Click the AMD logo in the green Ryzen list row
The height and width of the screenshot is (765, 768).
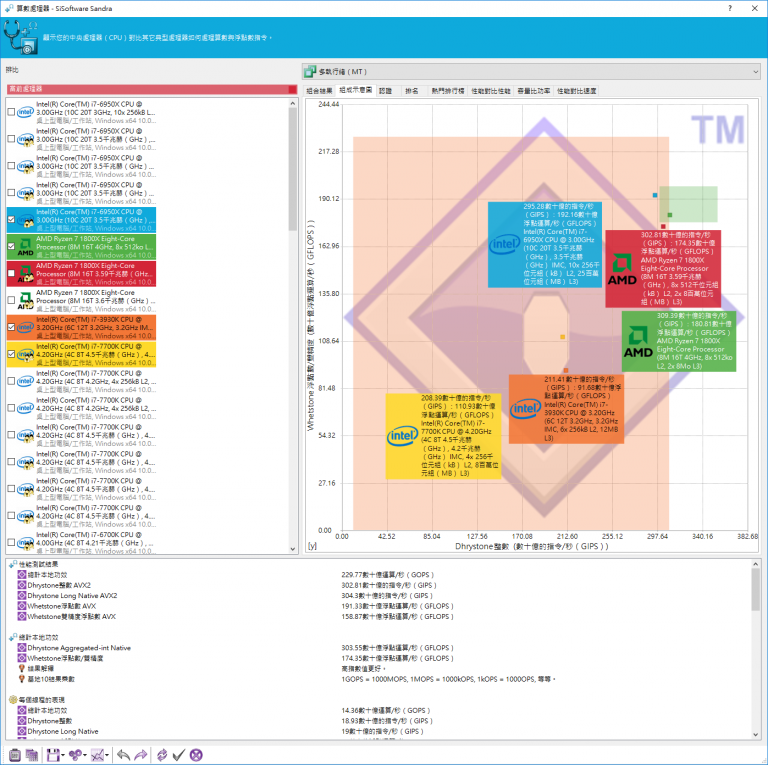(x=25, y=247)
